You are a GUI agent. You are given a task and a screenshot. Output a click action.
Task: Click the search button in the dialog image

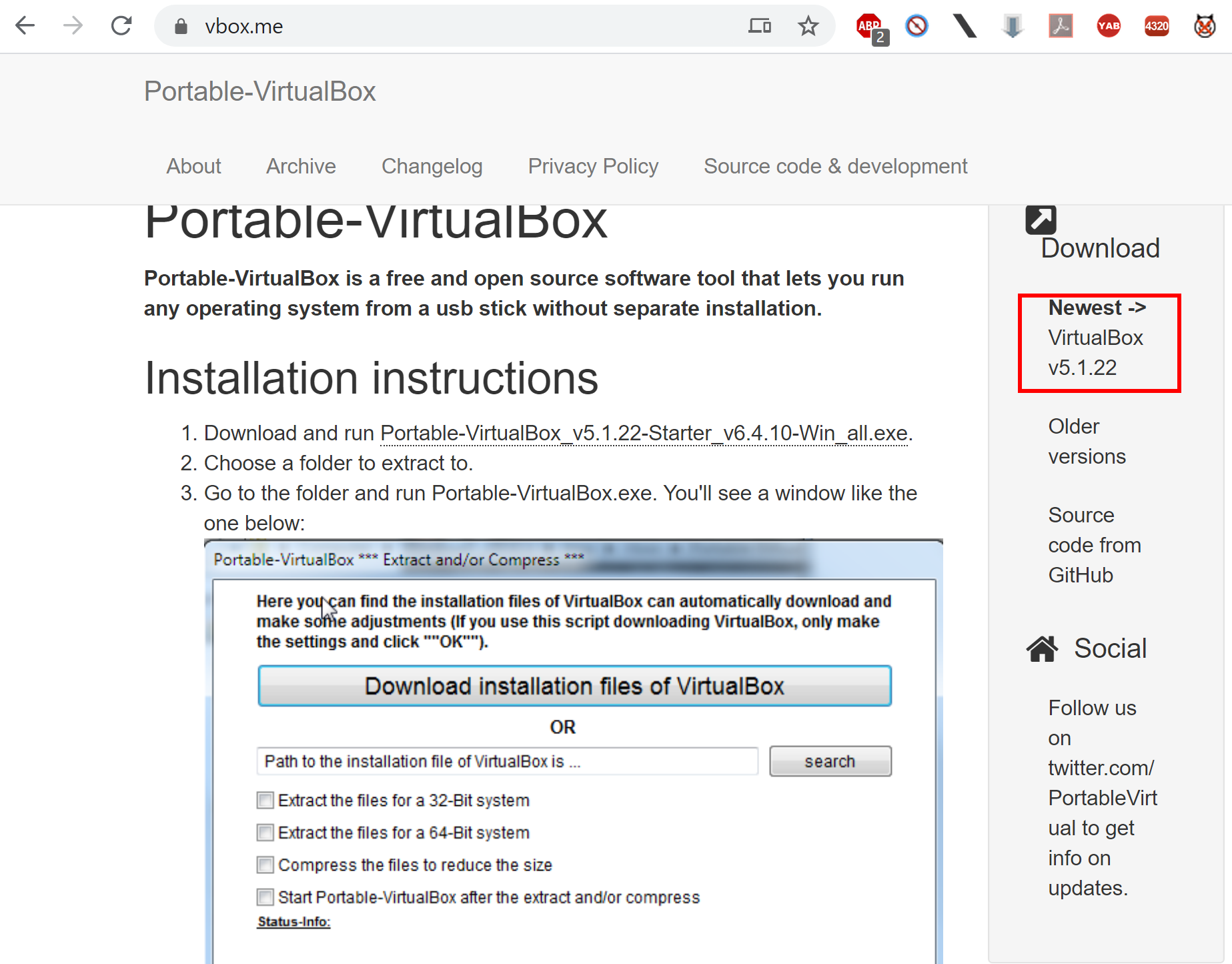[x=830, y=761]
